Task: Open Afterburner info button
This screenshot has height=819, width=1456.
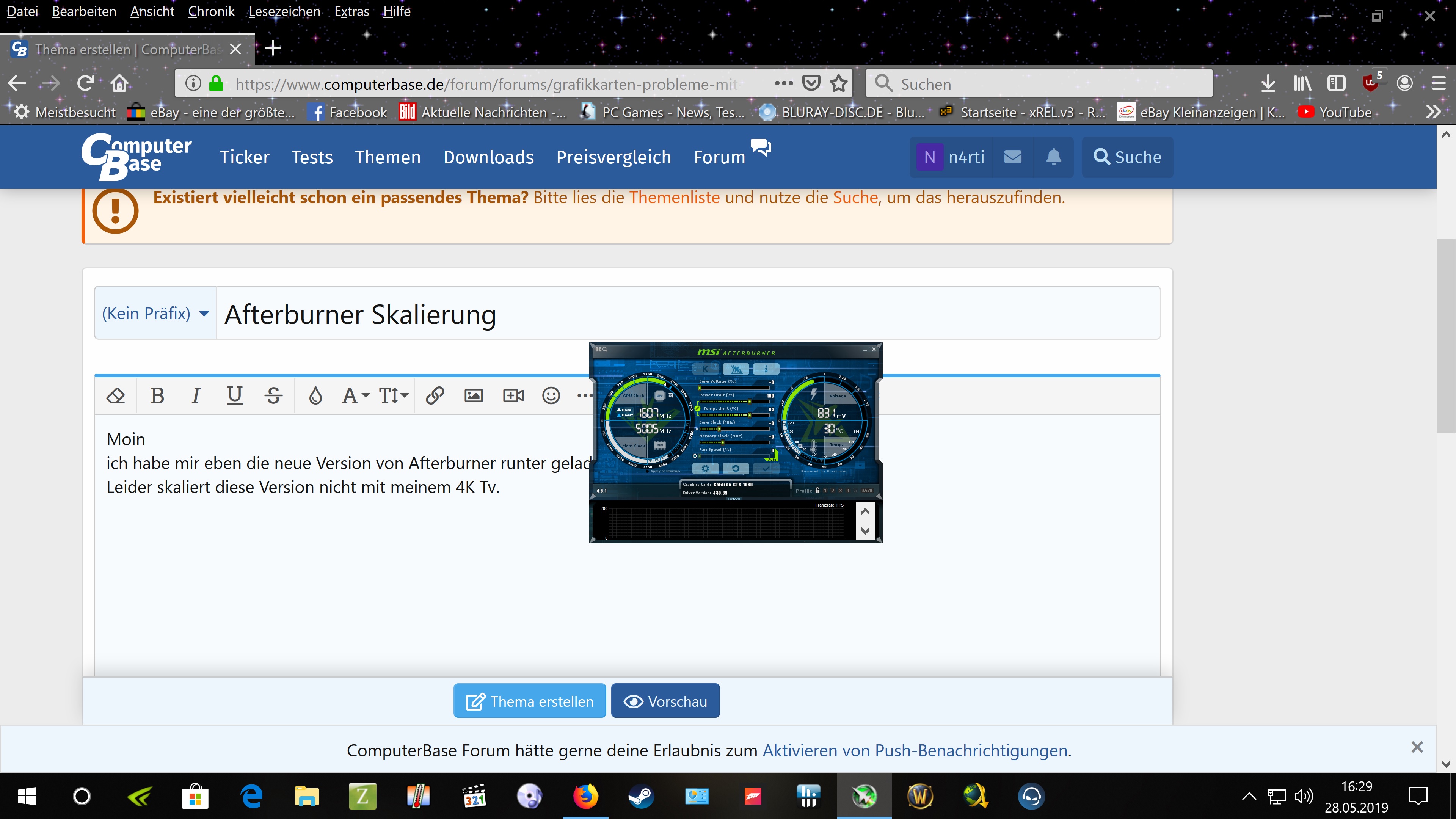Action: 766,369
